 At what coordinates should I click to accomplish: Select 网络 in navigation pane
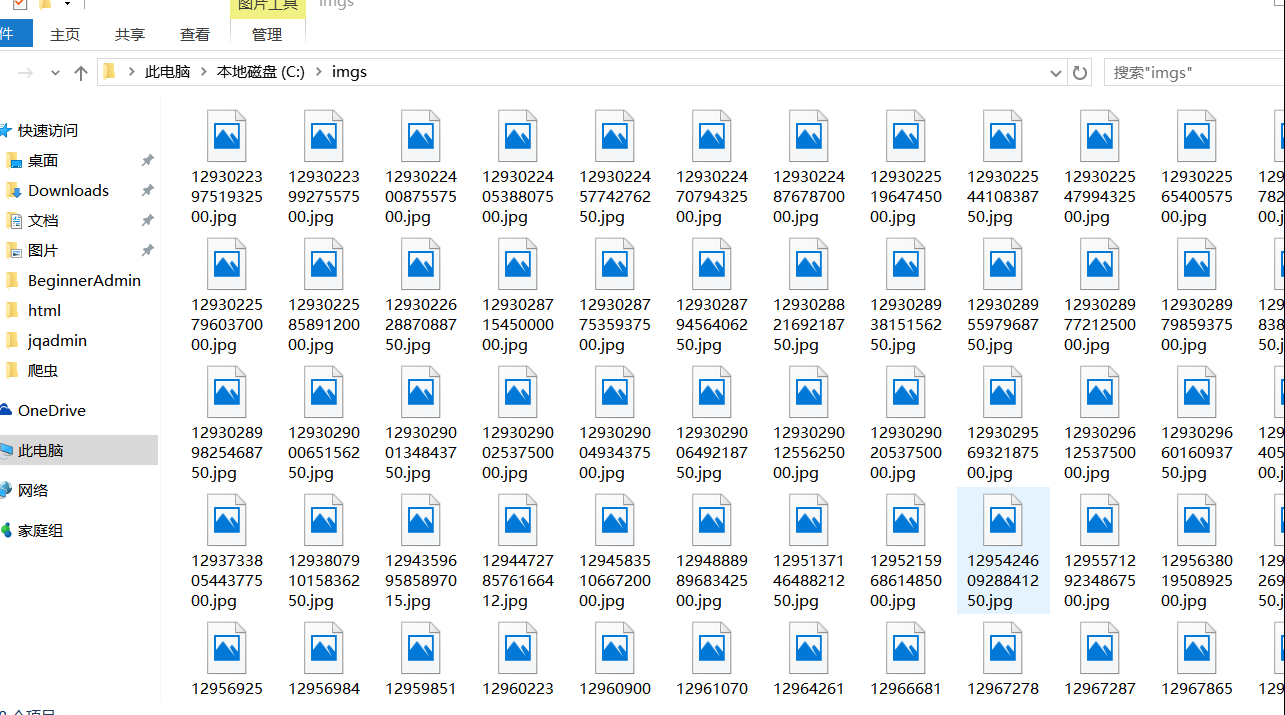(33, 490)
